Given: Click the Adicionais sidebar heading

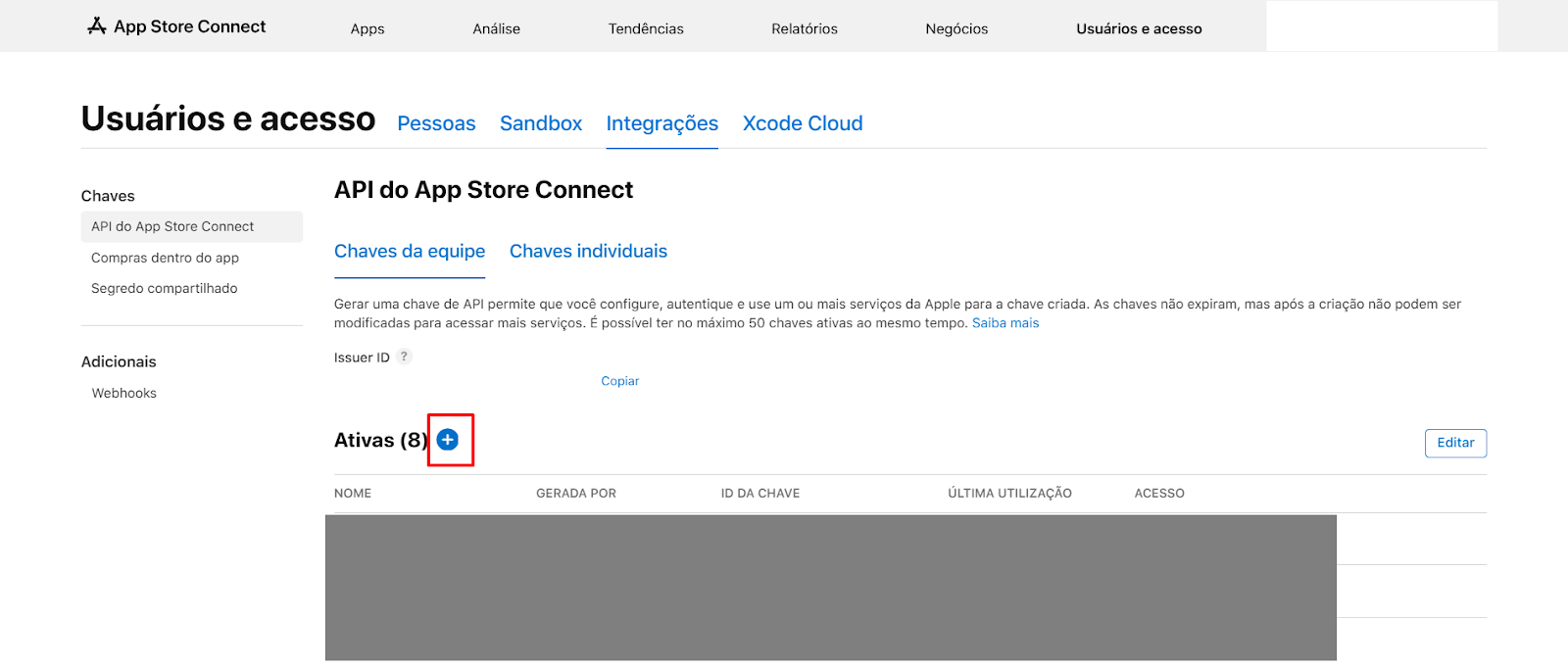Looking at the screenshot, I should [119, 361].
